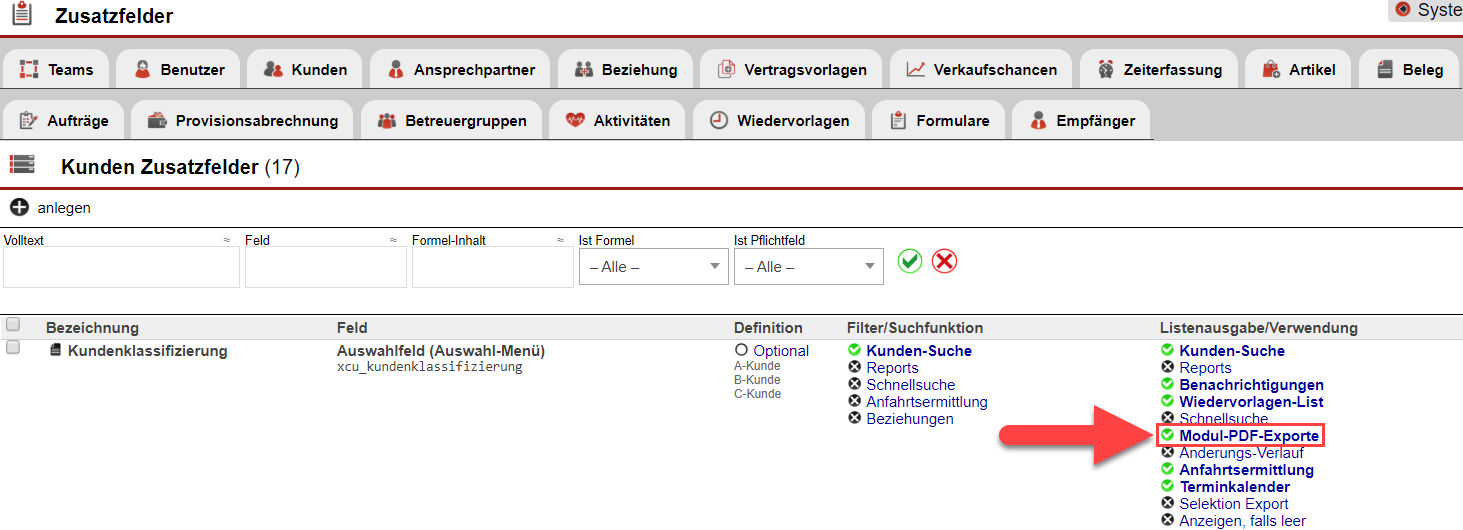Screen dimensions: 1463x530
Task: Tick the Kundenklassifizierung row checkbox
Action: [13, 348]
